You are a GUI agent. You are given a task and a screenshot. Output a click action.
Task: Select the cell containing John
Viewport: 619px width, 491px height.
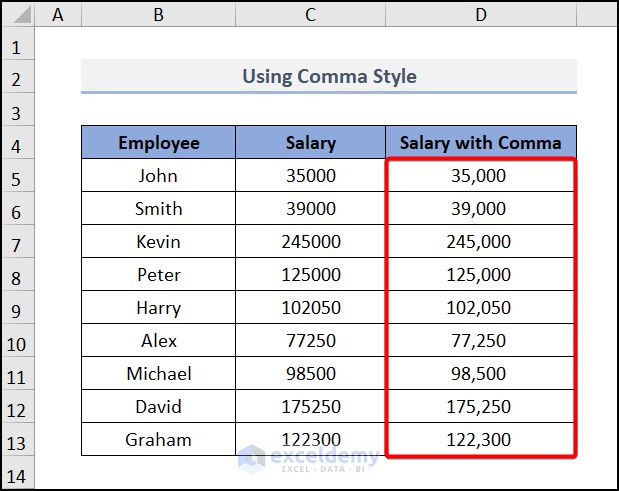pos(158,176)
